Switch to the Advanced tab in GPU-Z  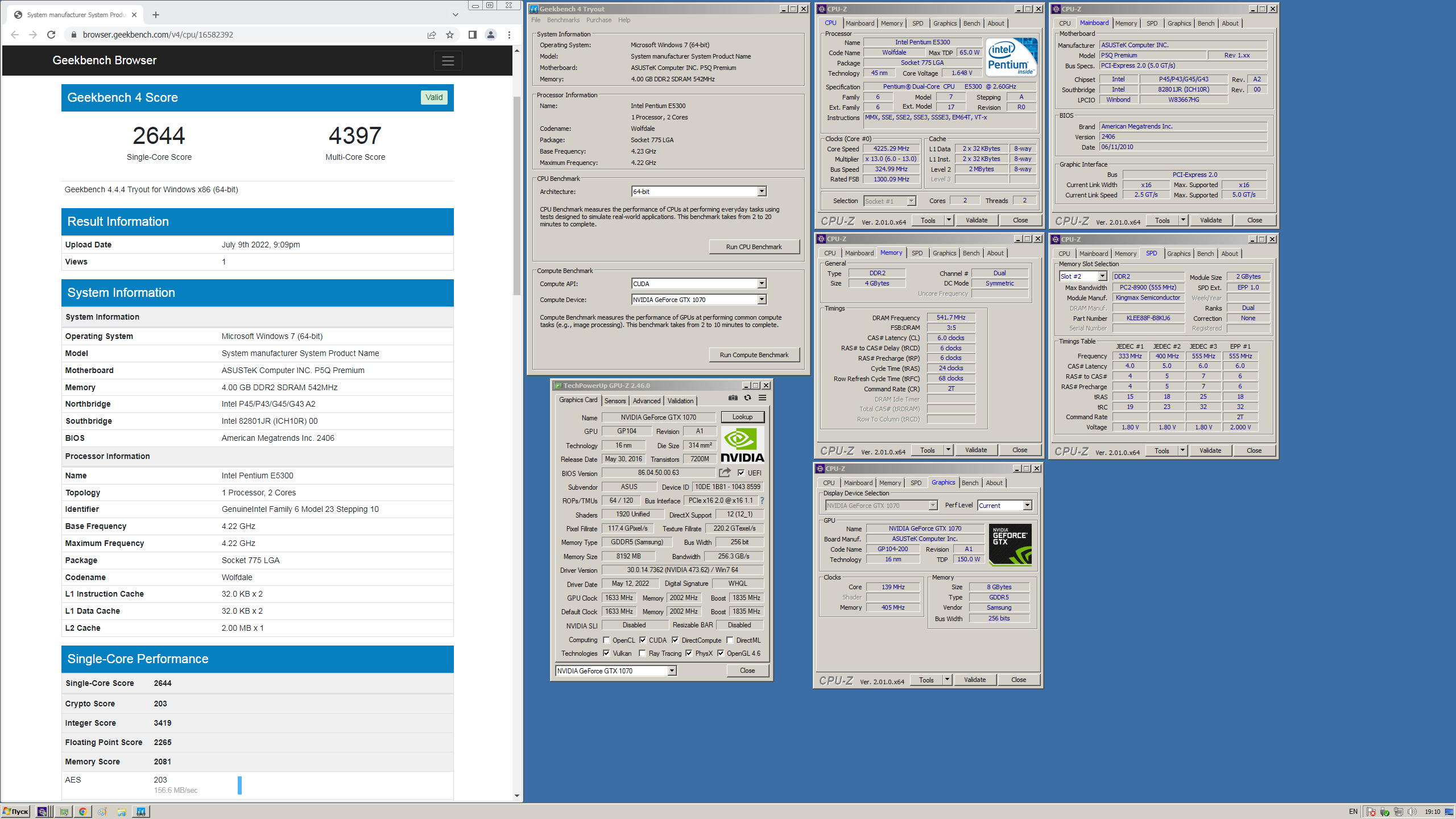(647, 401)
